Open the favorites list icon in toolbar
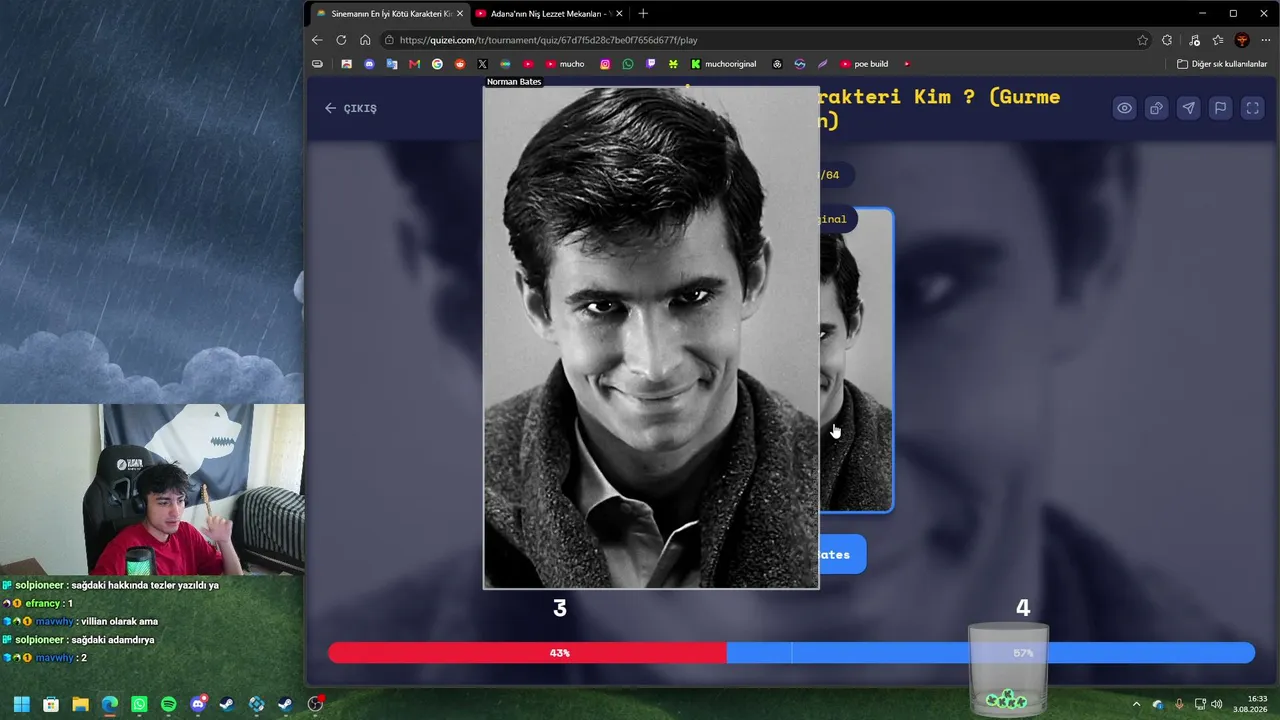Viewport: 1280px width, 720px height. (x=1218, y=40)
